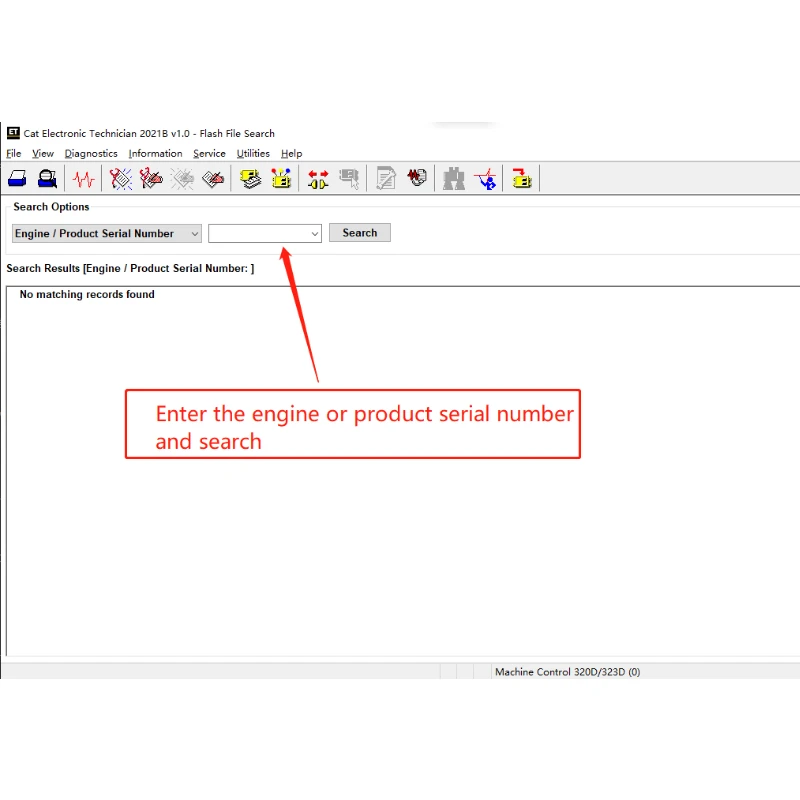
Task: Click the Search button
Action: (360, 233)
